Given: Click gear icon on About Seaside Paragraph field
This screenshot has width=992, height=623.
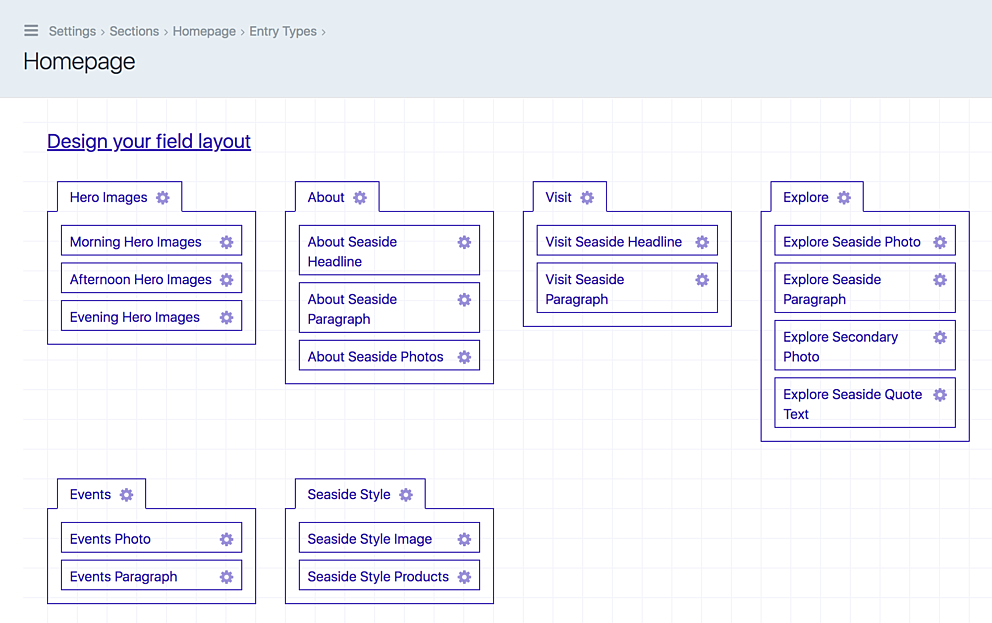Looking at the screenshot, I should [x=464, y=299].
